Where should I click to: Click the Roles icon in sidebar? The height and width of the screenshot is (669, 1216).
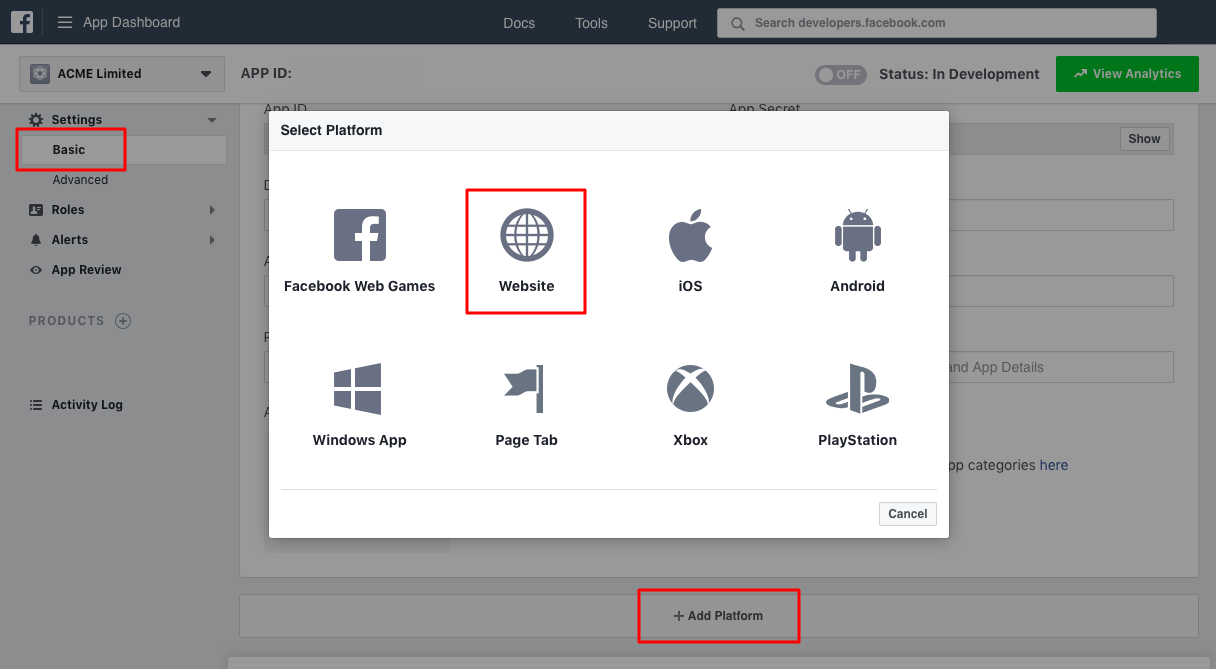click(x=36, y=210)
